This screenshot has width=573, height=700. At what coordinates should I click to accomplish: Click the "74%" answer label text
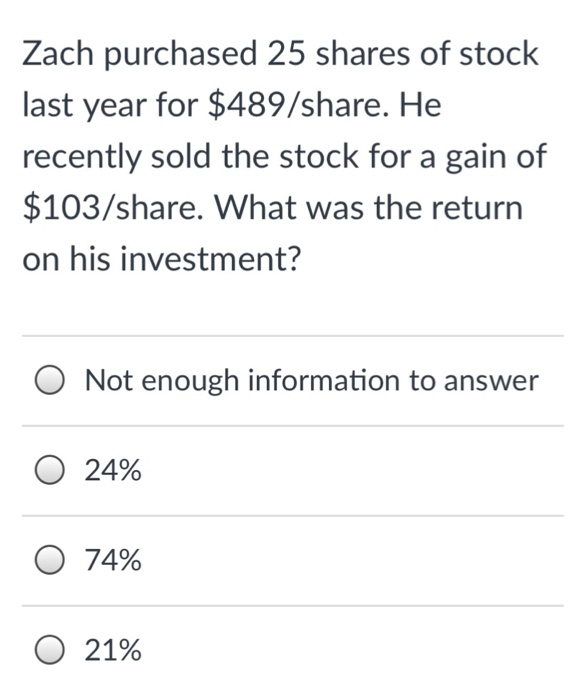113,560
